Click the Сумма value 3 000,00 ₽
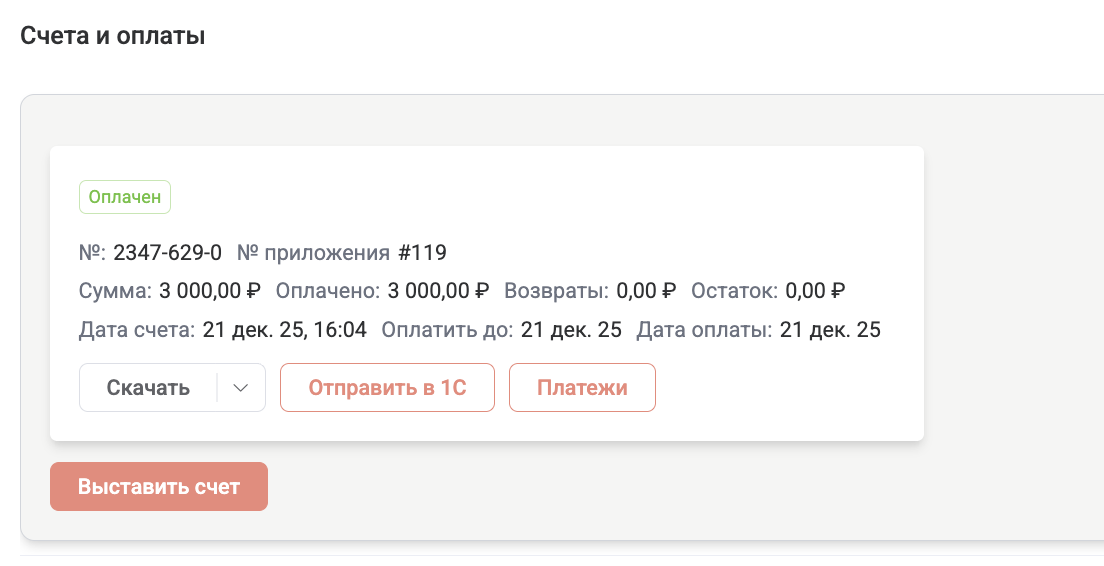Image resolution: width=1104 pixels, height=566 pixels. pyautogui.click(x=210, y=291)
